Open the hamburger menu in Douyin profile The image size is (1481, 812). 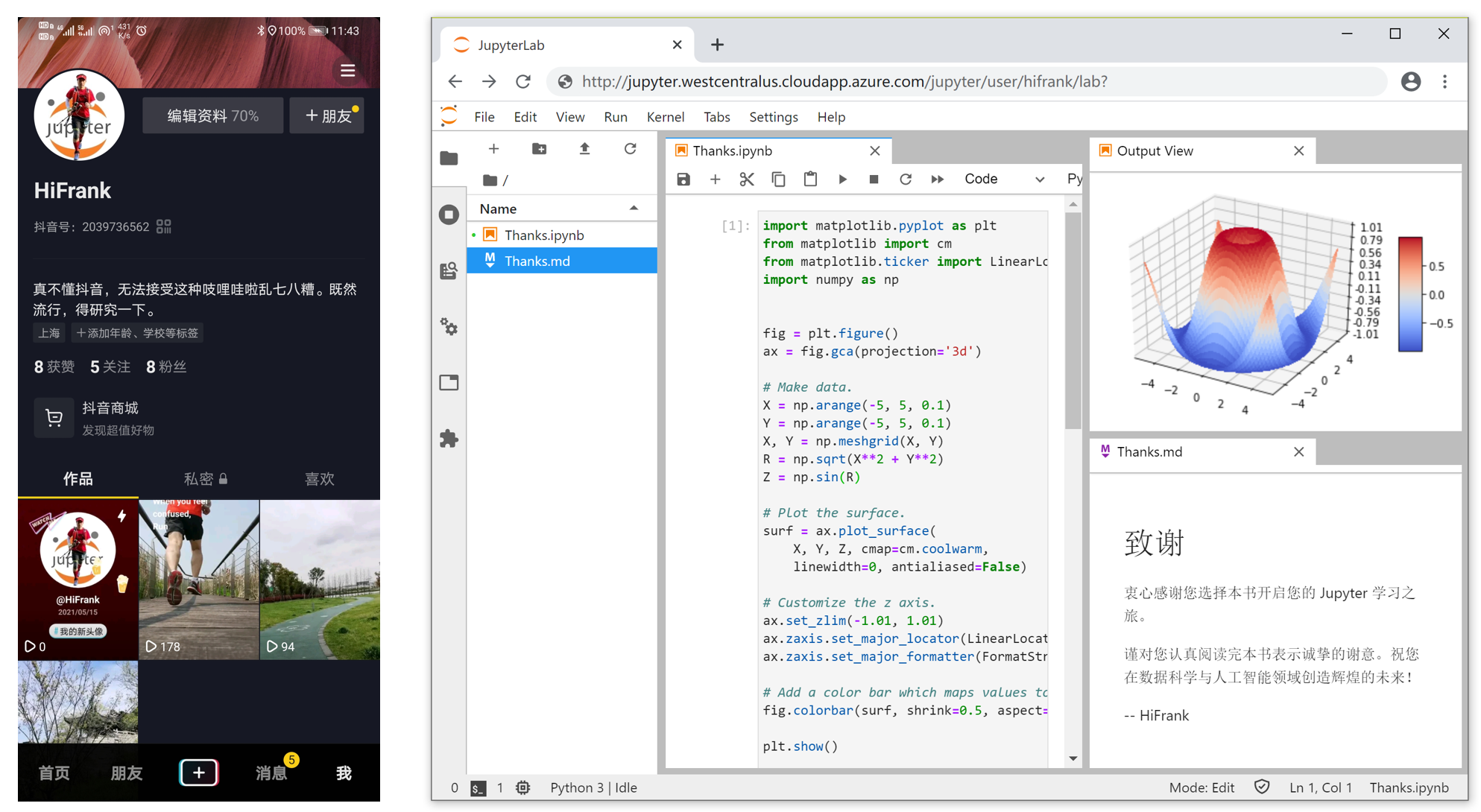pos(347,71)
